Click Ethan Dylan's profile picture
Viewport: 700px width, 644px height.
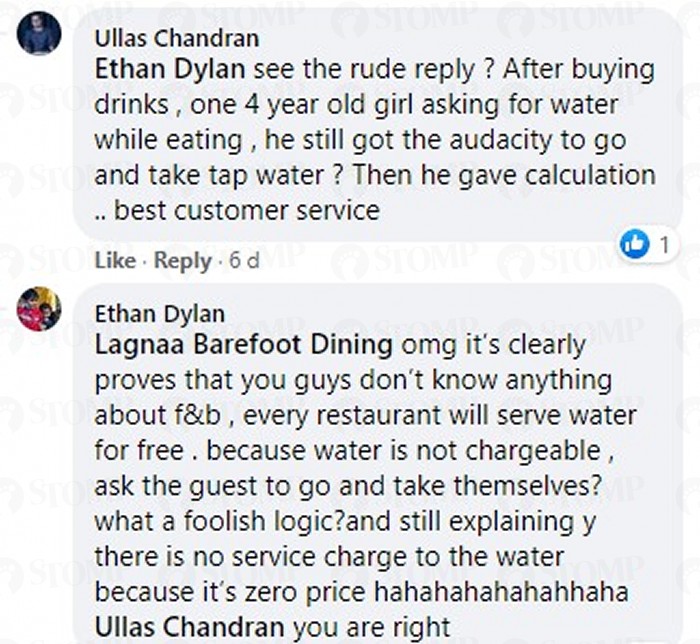point(39,309)
